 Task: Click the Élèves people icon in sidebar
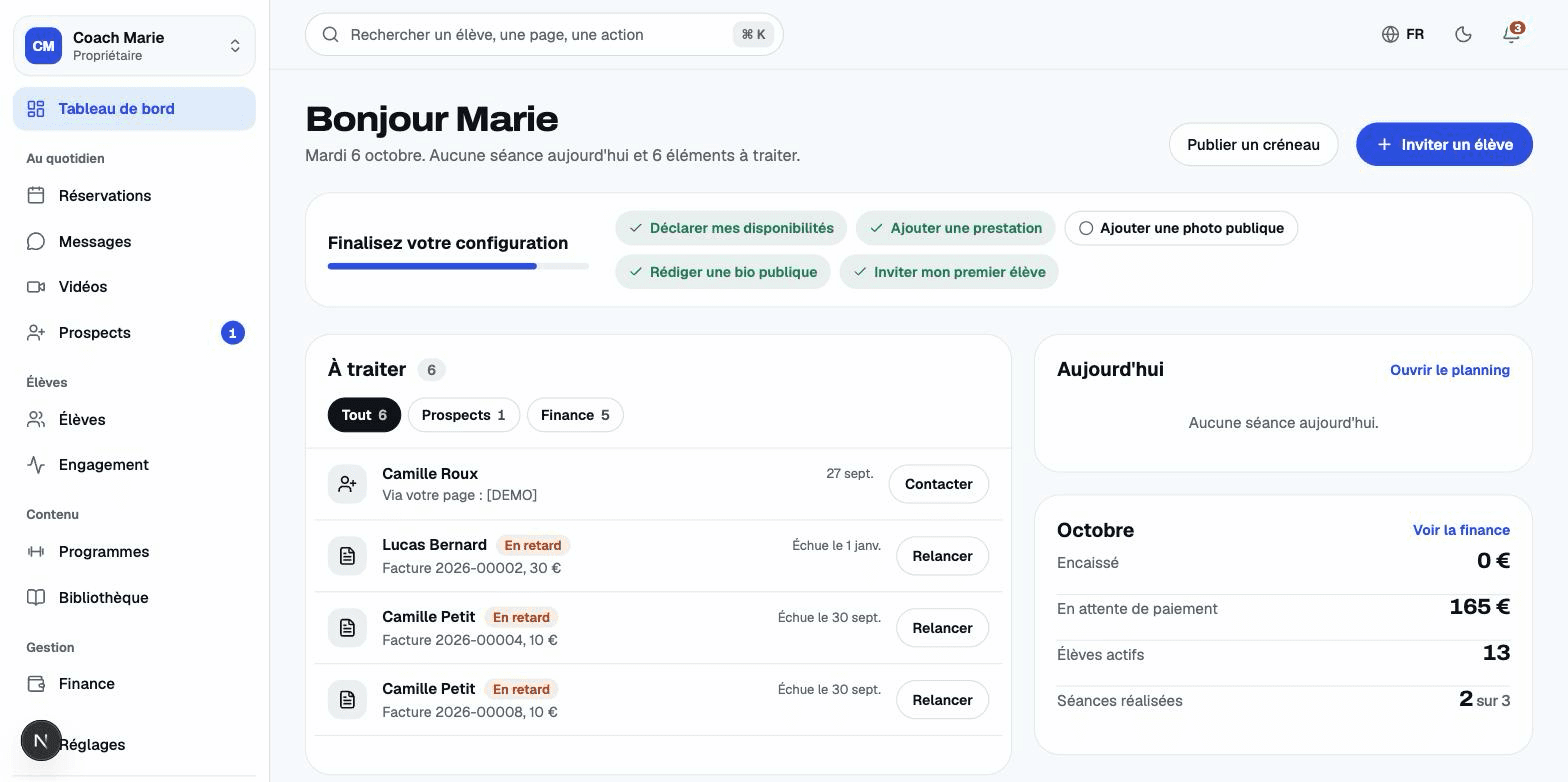coord(36,420)
